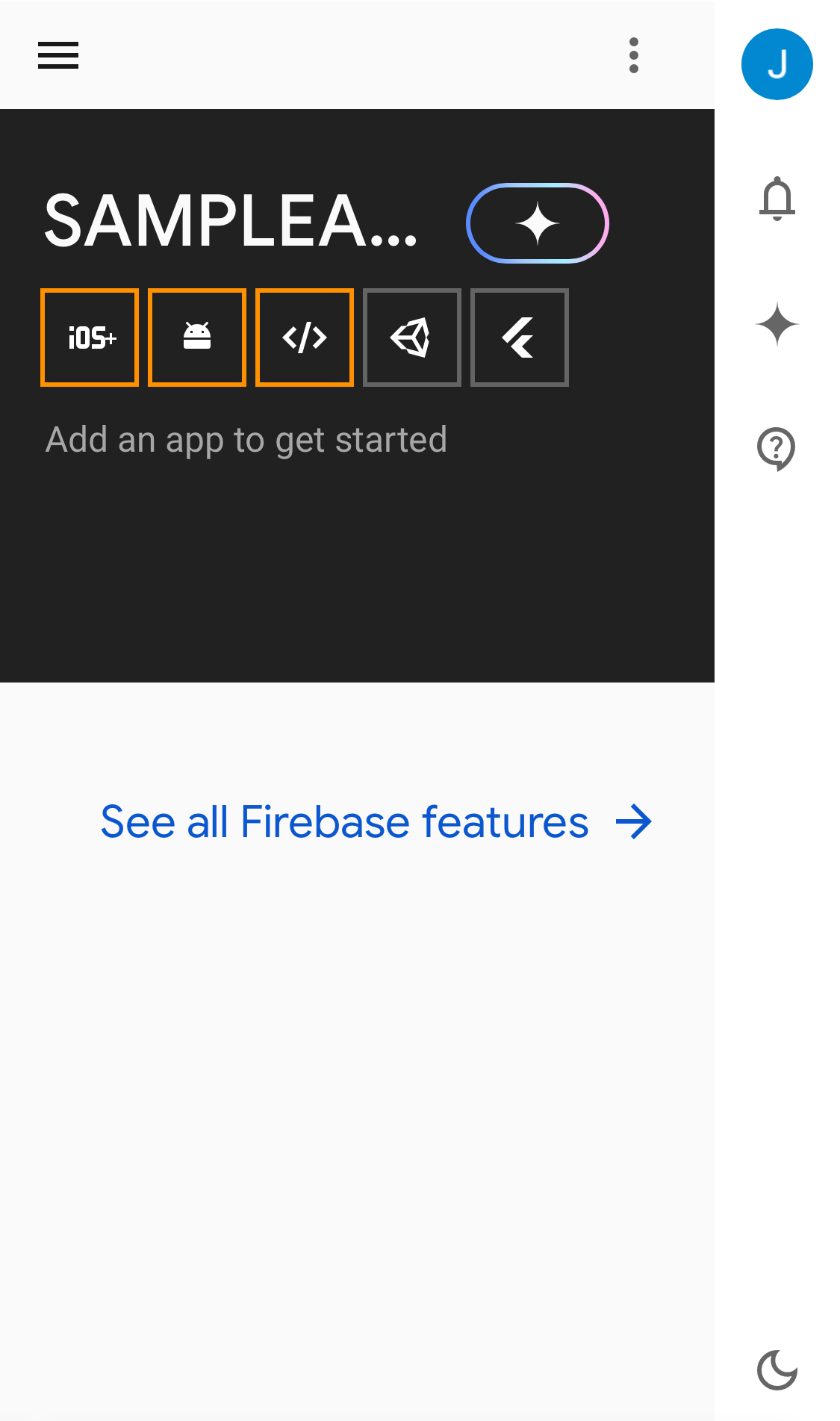Add a Flutter app to SAMPLEA

(x=519, y=336)
